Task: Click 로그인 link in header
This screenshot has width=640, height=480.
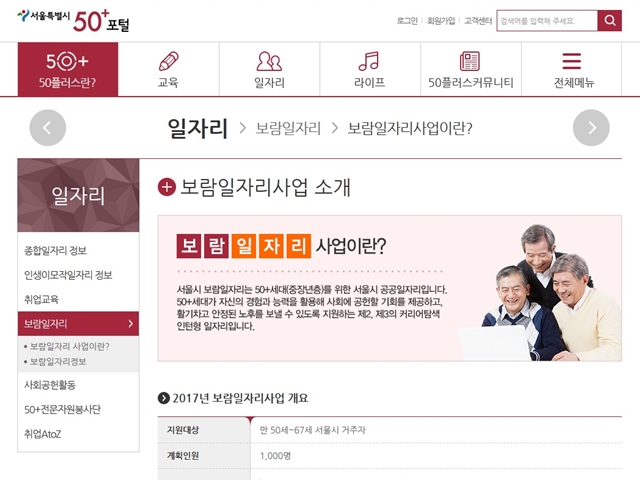Action: [x=407, y=21]
